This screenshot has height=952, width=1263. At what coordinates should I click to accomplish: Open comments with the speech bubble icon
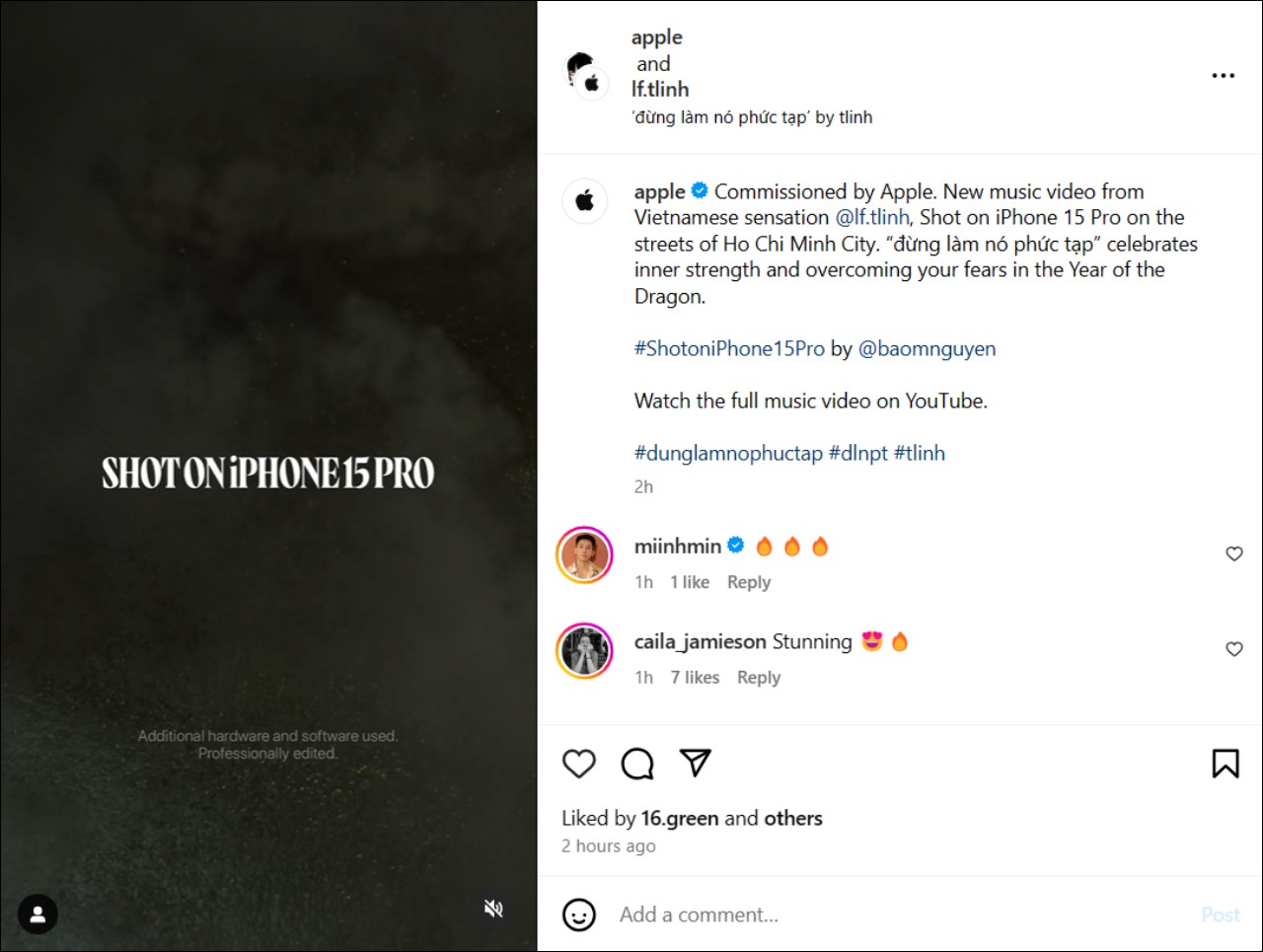[x=637, y=764]
